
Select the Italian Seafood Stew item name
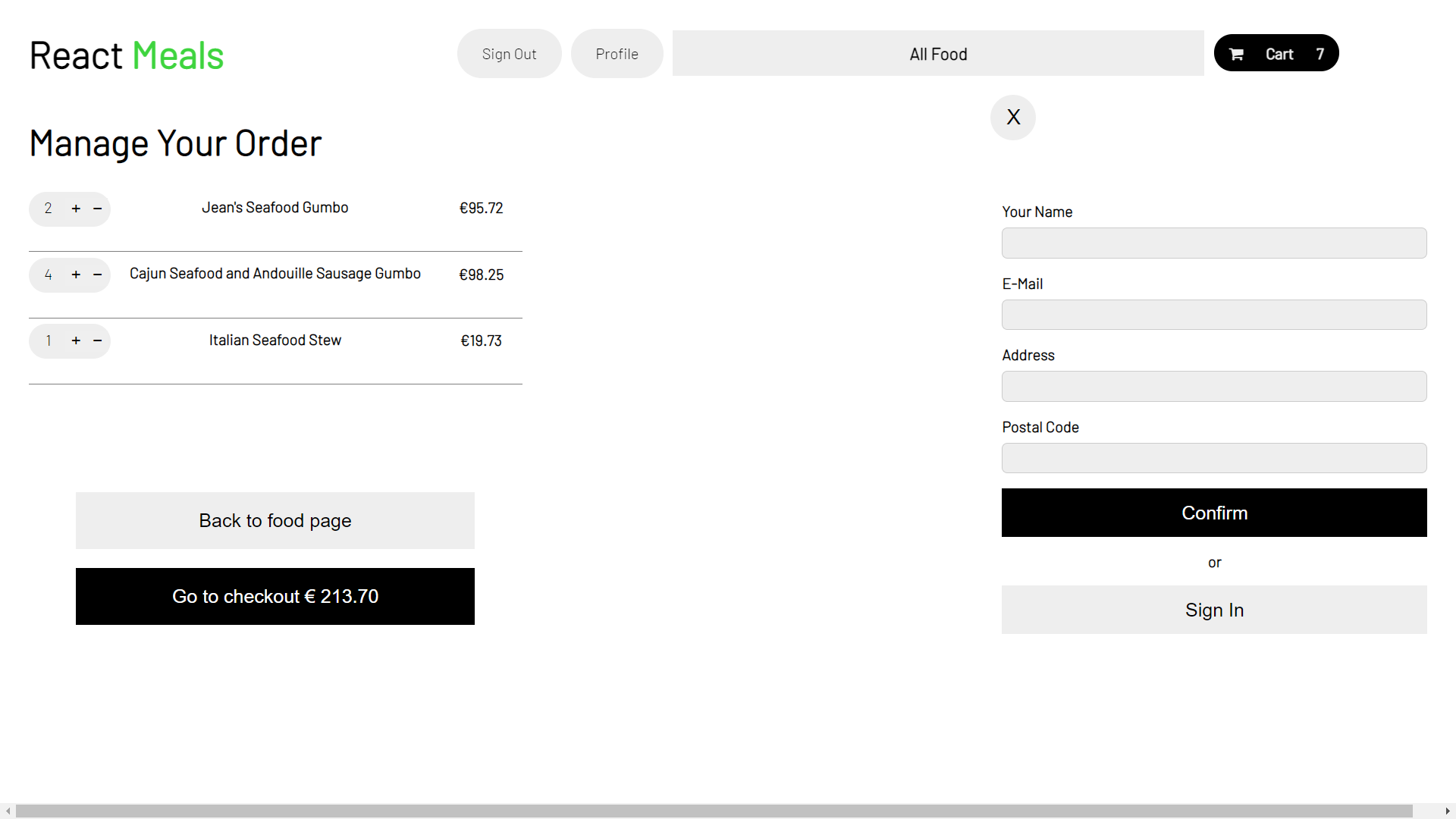coord(275,340)
